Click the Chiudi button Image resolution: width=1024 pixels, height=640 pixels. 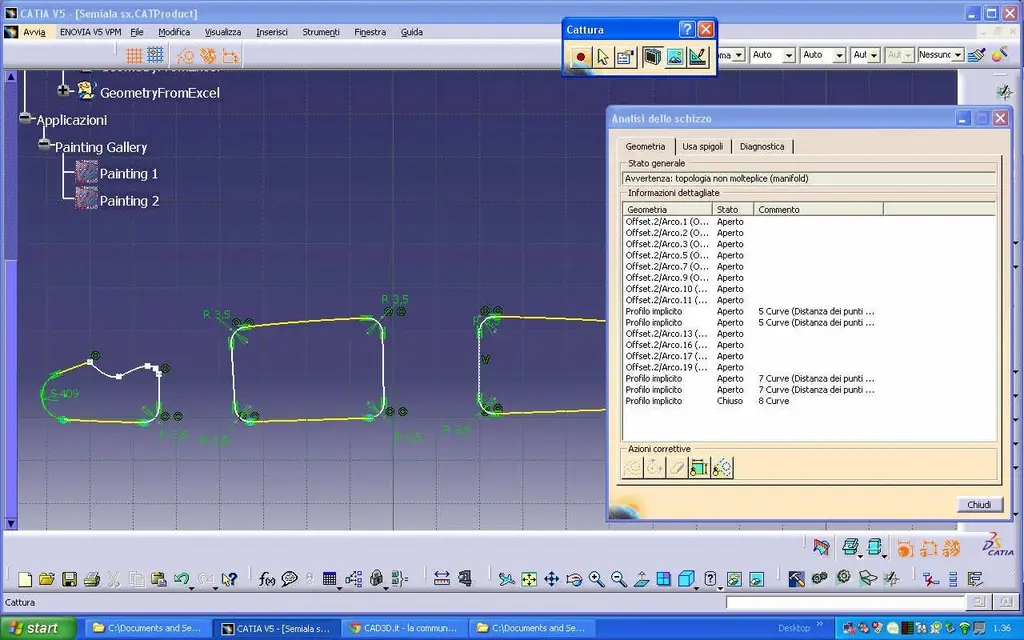pos(979,504)
